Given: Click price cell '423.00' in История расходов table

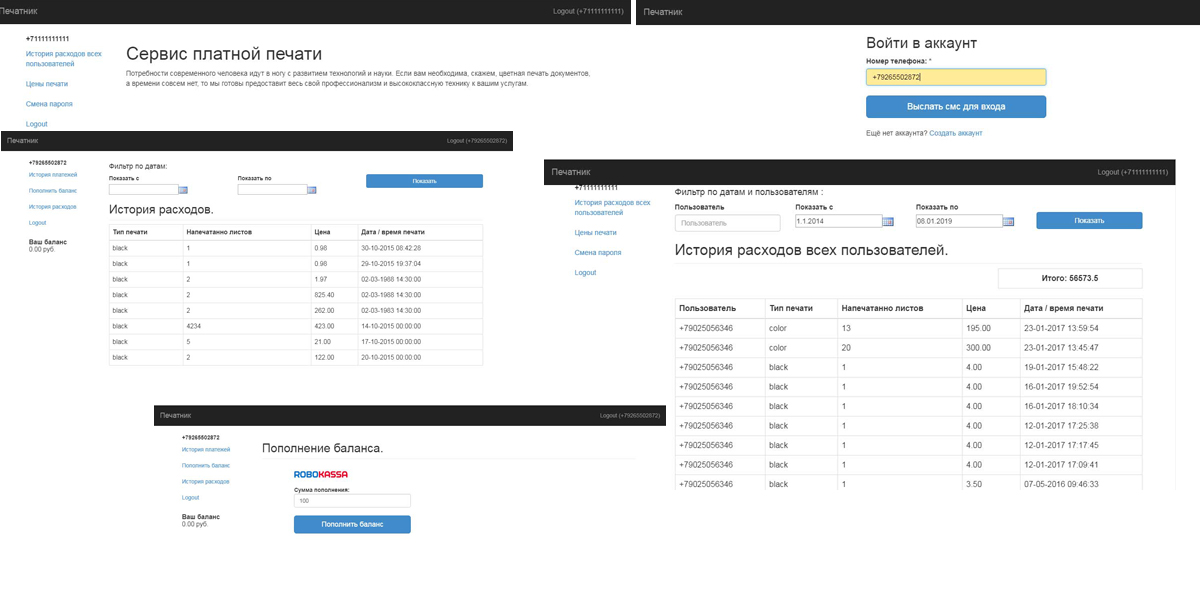Looking at the screenshot, I should tap(334, 326).
